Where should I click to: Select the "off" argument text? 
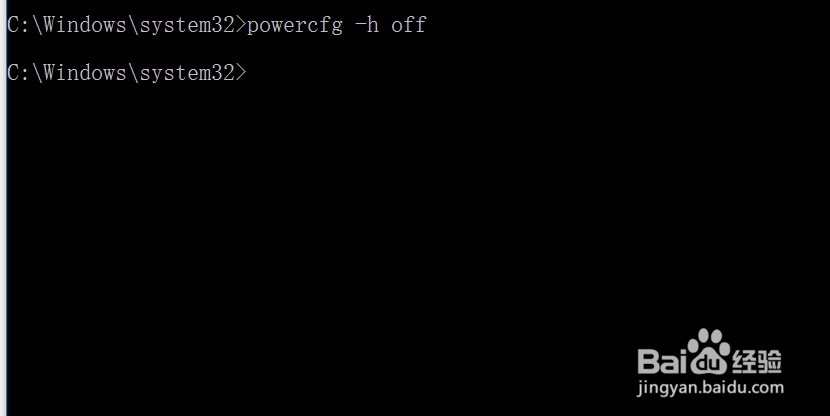408,25
